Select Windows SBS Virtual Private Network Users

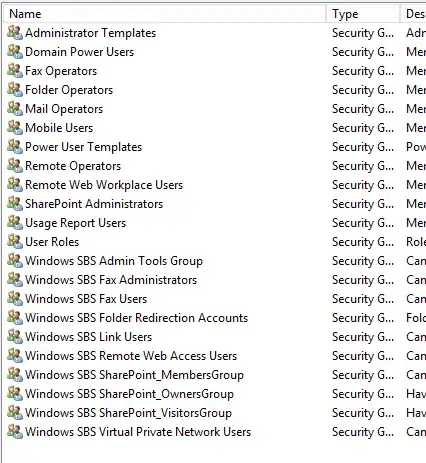click(x=138, y=432)
